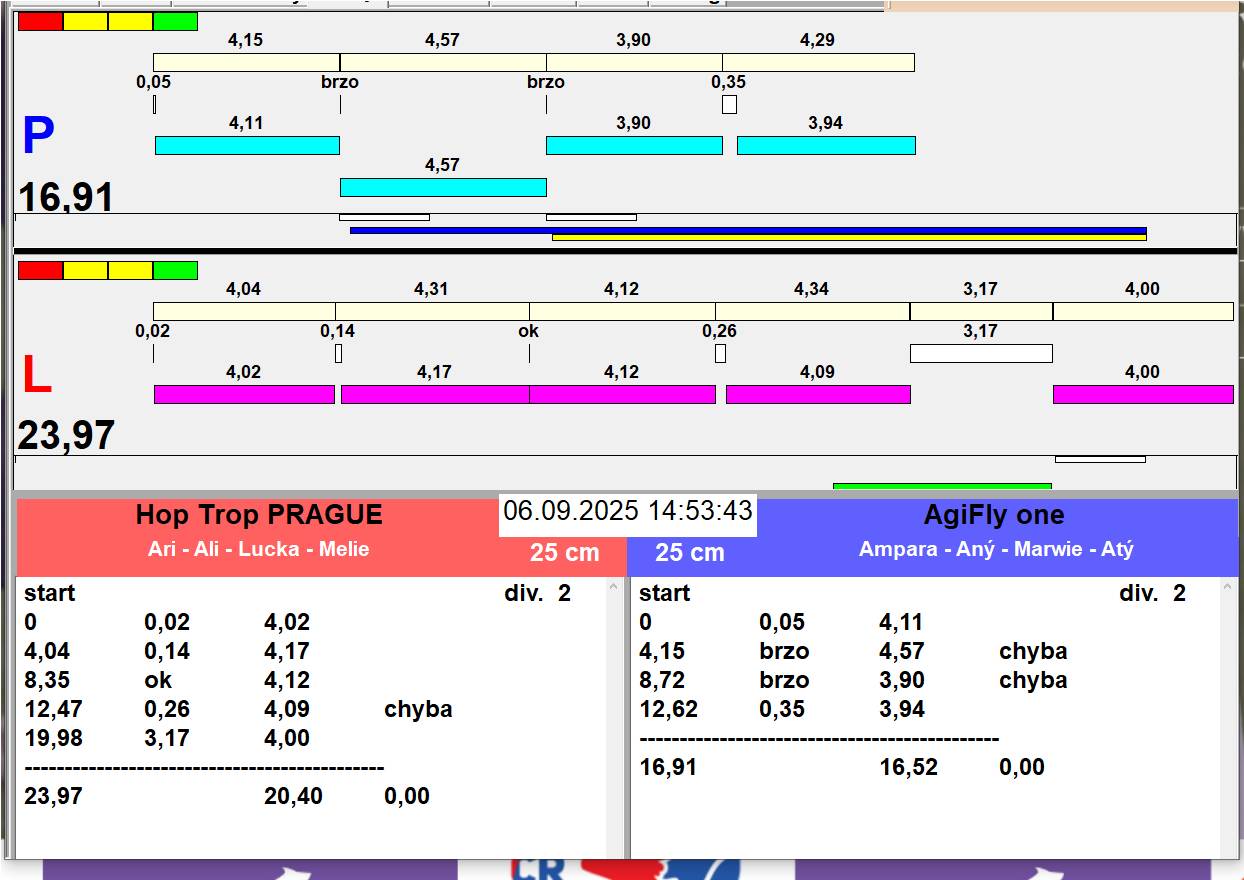Click the red start light in lane P
The image size is (1244, 880).
(40, 21)
